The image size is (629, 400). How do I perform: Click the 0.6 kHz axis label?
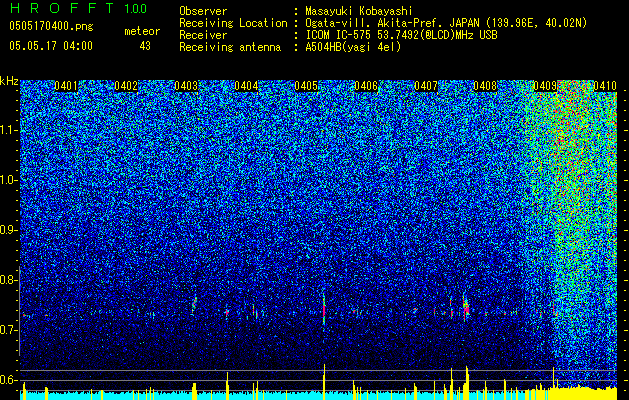point(9,380)
